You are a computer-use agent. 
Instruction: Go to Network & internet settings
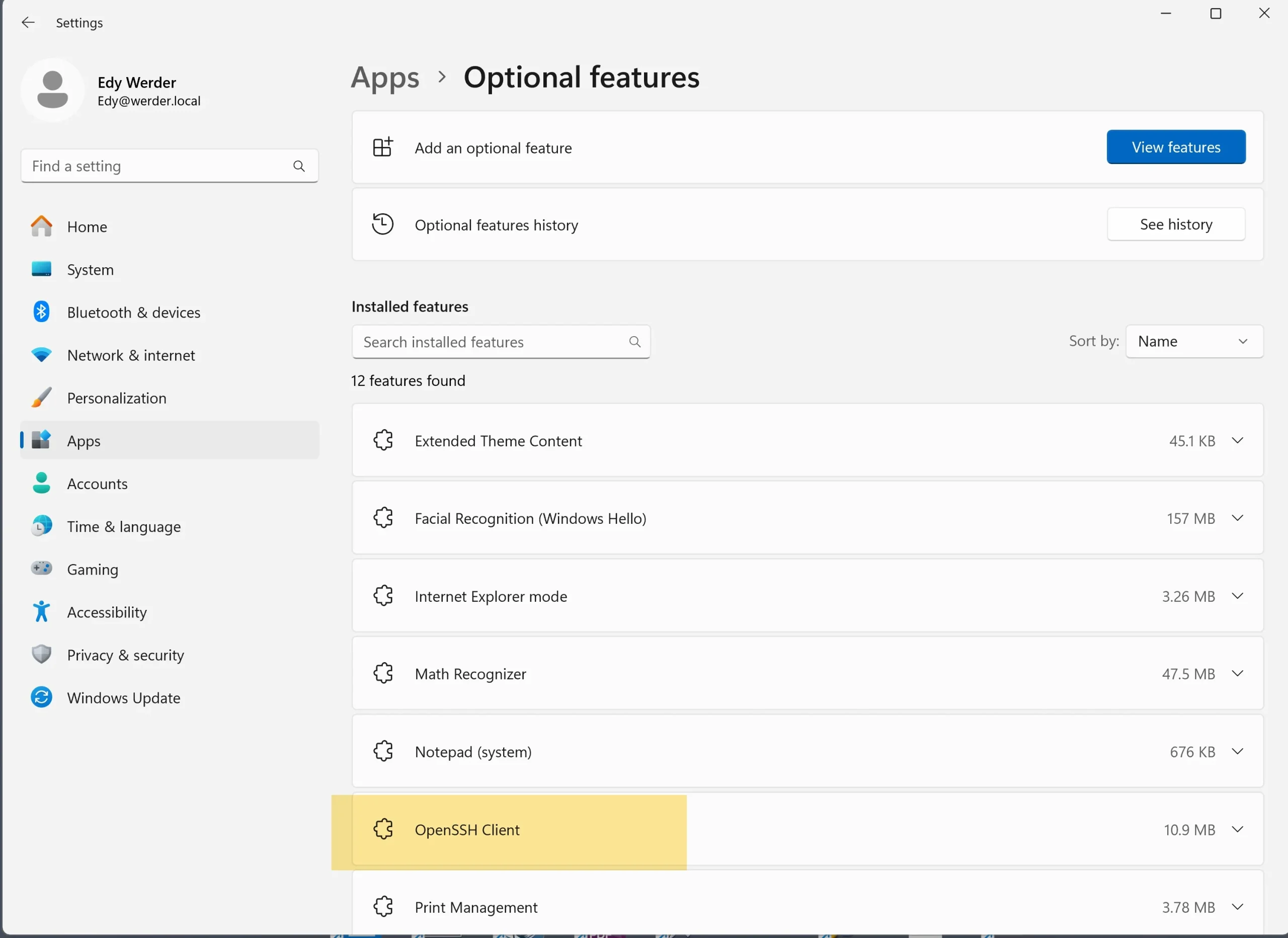pyautogui.click(x=131, y=355)
